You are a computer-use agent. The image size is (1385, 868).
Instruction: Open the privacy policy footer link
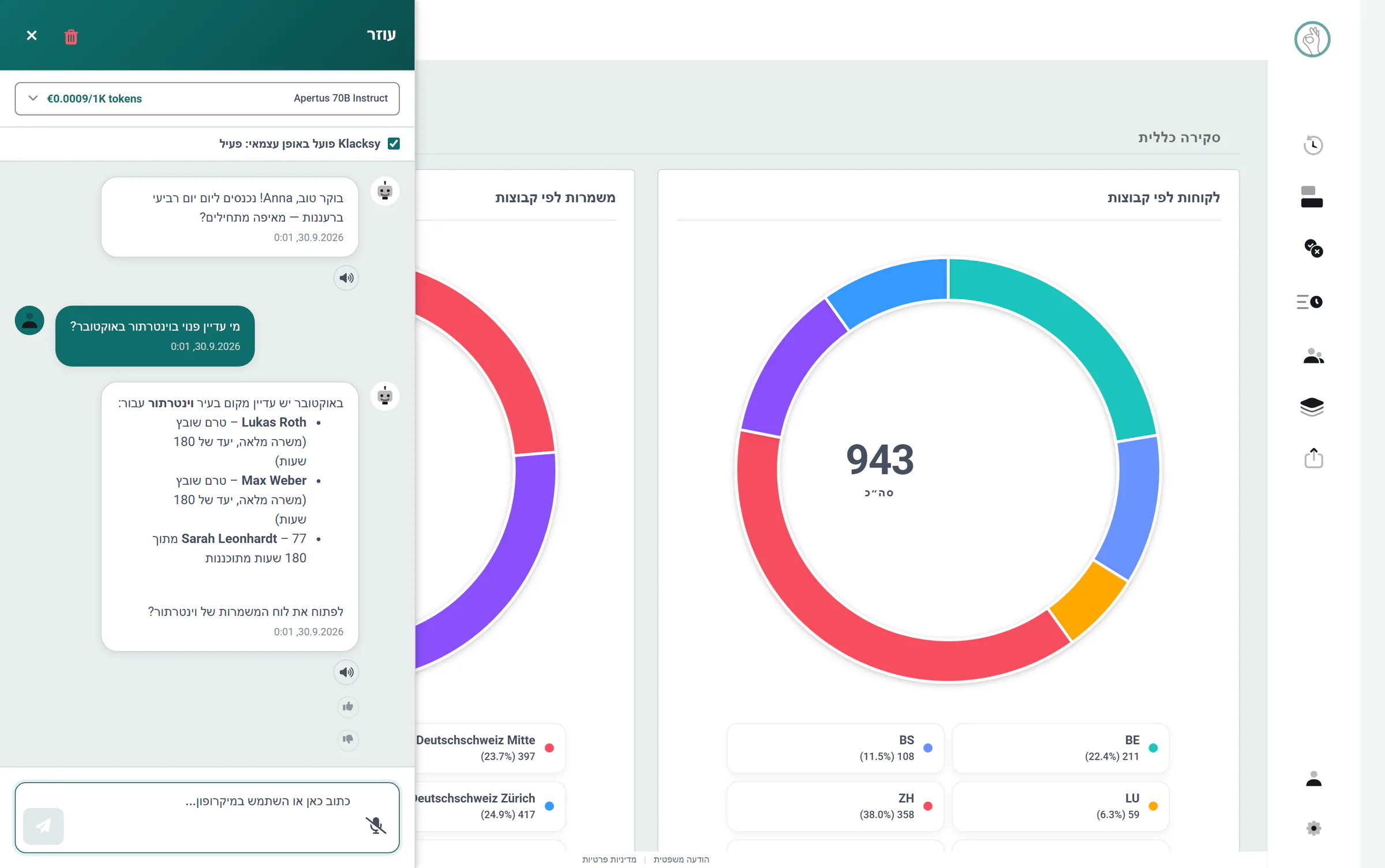click(x=609, y=859)
